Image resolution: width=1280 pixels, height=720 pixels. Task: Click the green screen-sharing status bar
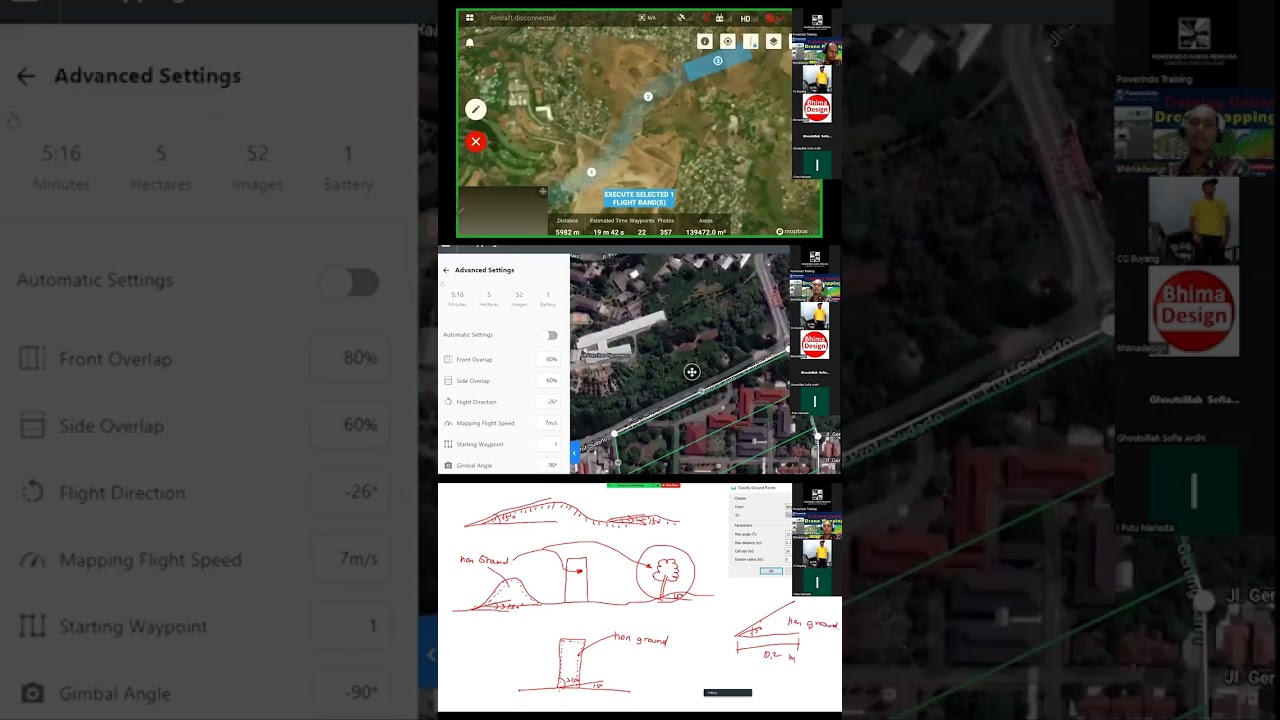click(x=632, y=485)
